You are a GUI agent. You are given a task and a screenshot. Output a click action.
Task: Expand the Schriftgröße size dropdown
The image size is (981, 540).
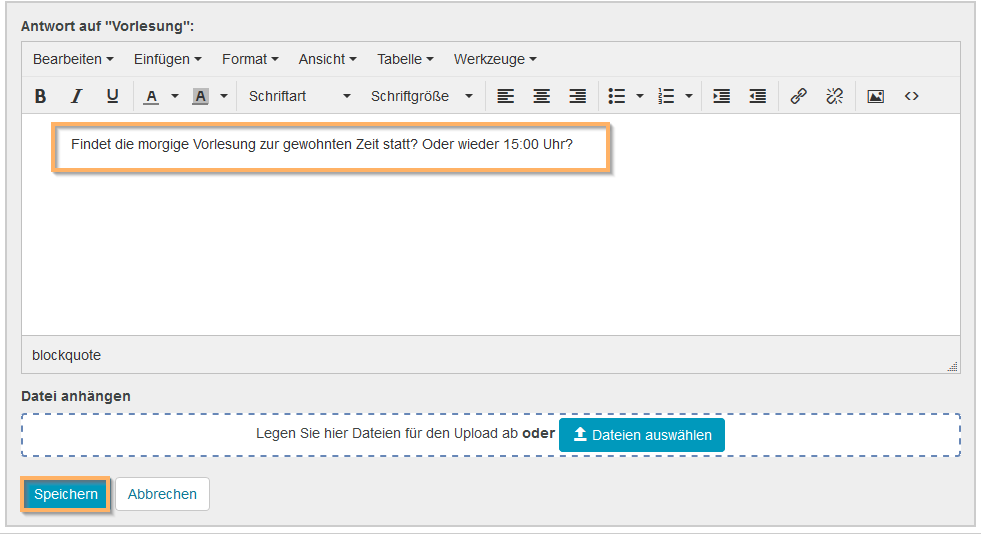[422, 96]
